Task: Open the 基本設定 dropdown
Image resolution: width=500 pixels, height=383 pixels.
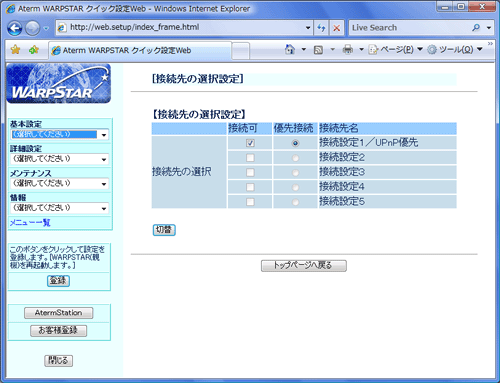Action: pos(60,134)
